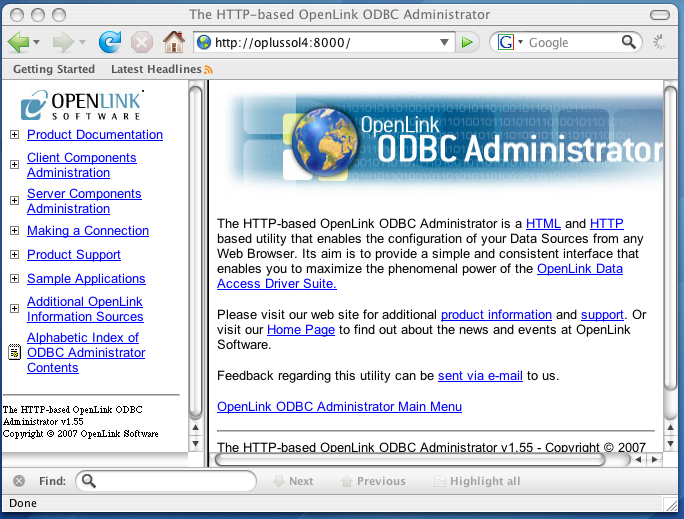Click the Alphabetic Index document icon
This screenshot has width=684, height=519.
[x=14, y=352]
